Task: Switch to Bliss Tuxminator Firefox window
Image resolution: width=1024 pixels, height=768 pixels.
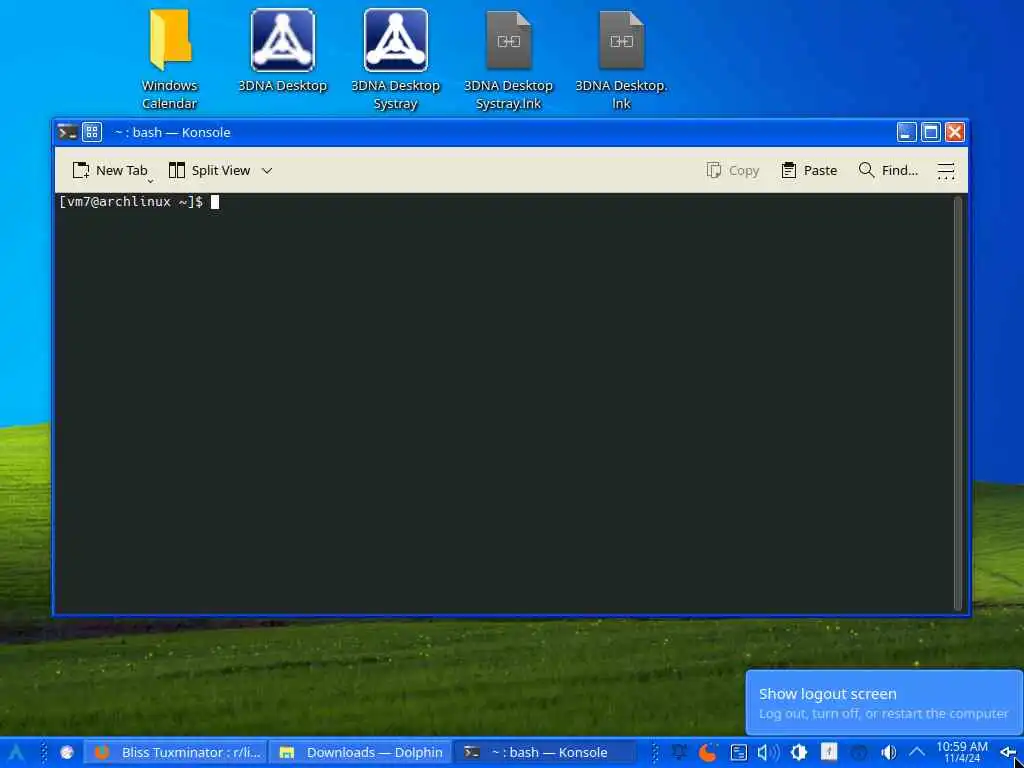Action: 177,753
